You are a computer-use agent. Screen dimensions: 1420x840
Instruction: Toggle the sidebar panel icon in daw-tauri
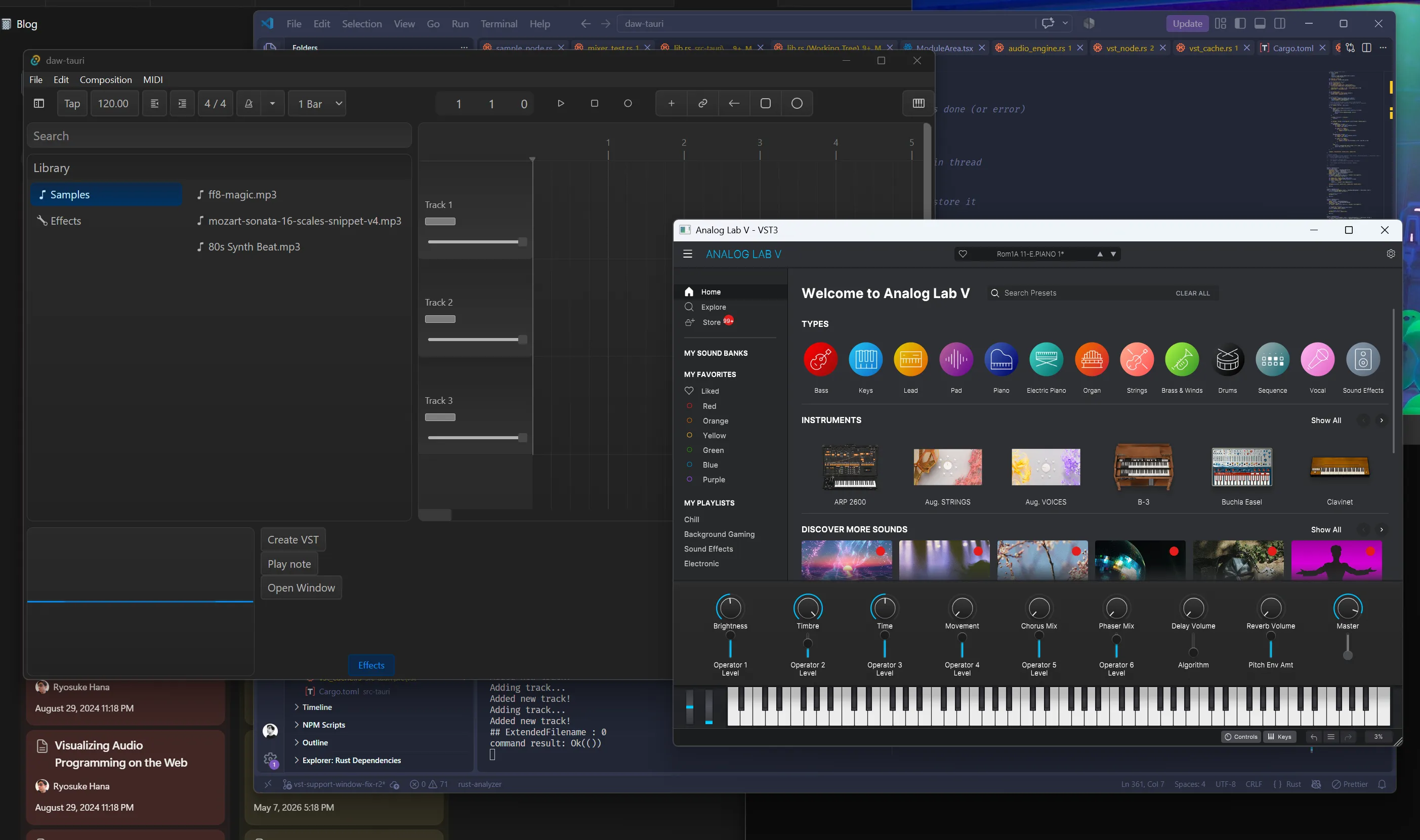coord(39,104)
